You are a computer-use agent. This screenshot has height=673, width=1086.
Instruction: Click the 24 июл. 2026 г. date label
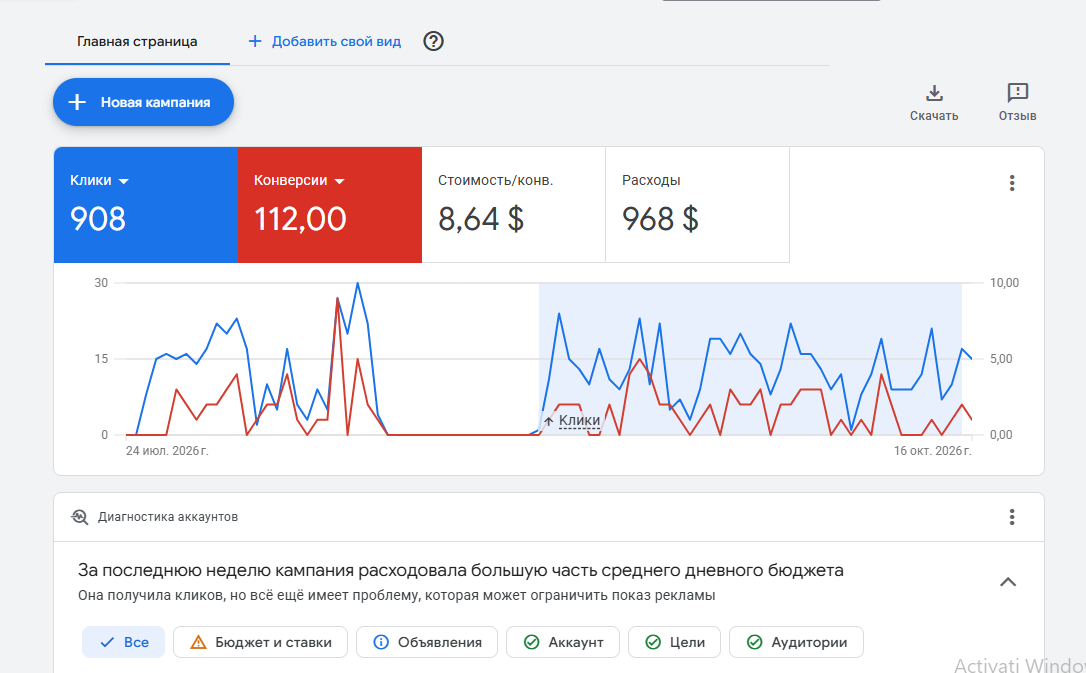[x=167, y=451]
